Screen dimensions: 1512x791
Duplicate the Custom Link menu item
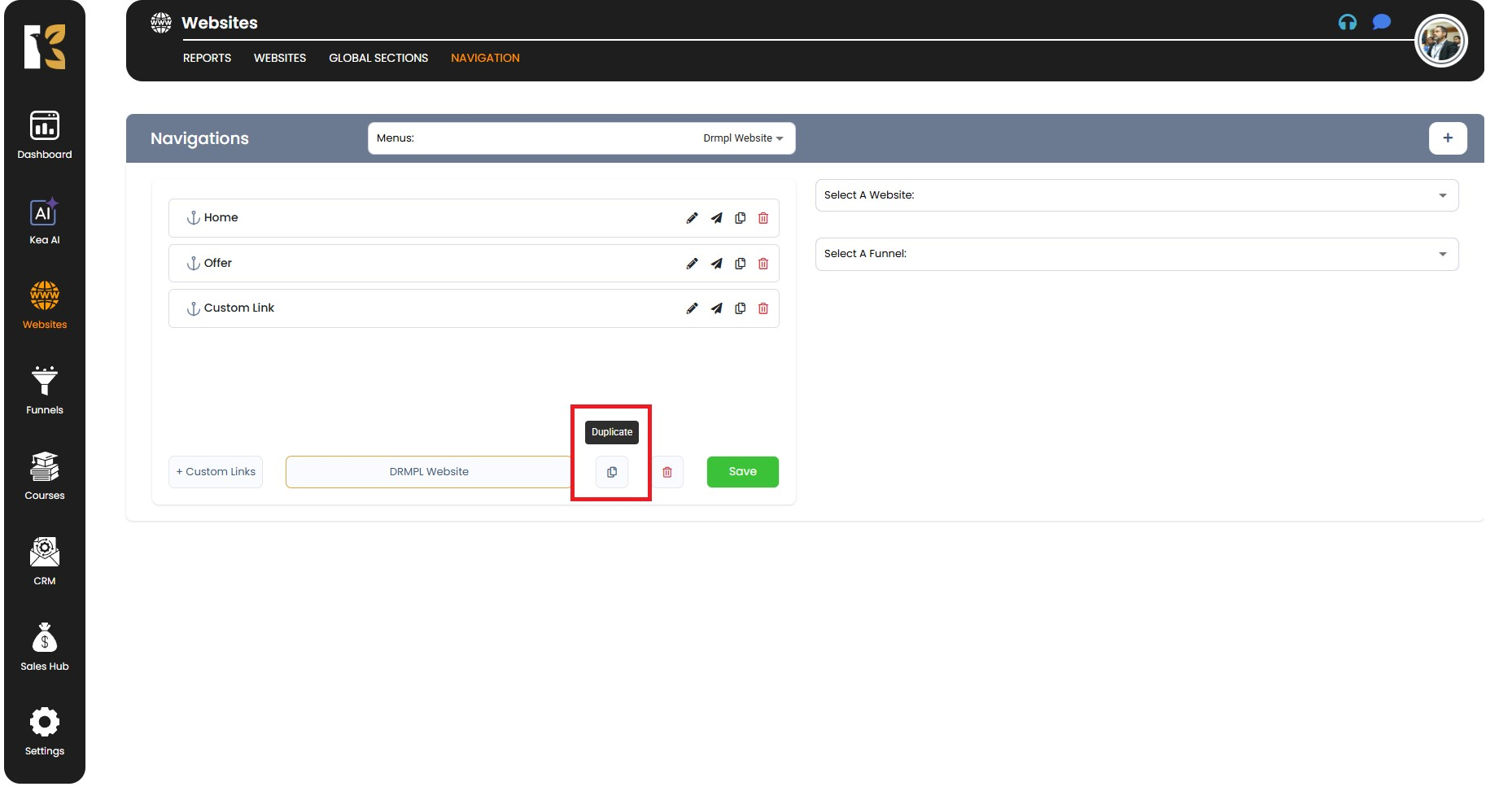coord(740,308)
